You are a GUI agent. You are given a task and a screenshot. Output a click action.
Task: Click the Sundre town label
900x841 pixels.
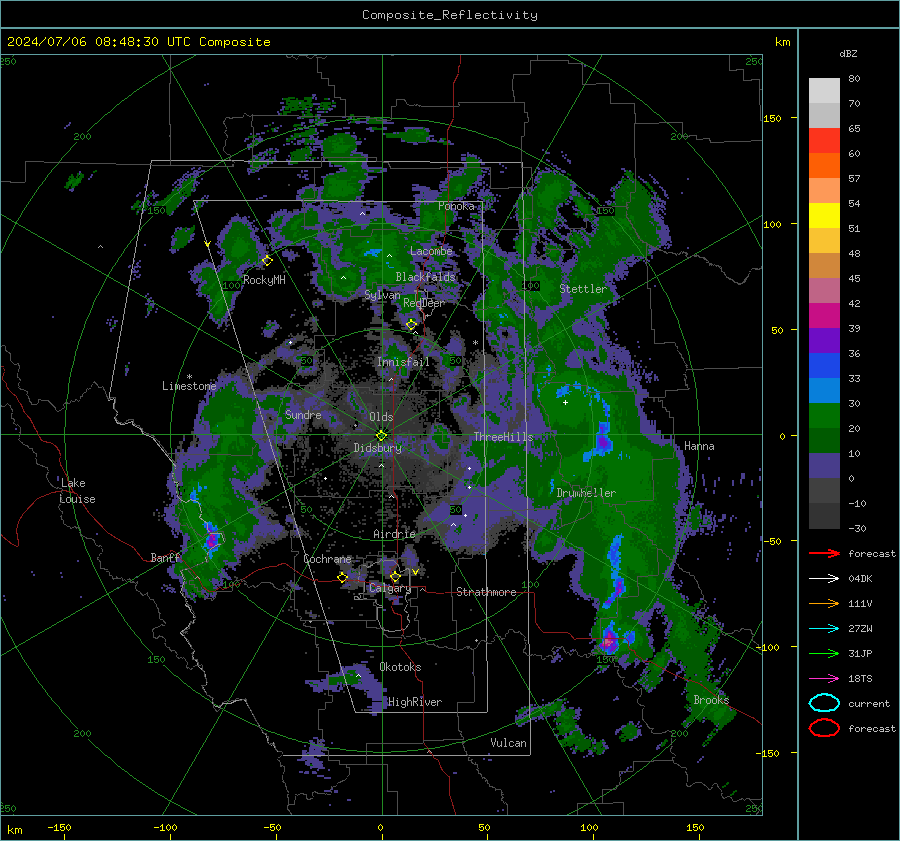pyautogui.click(x=303, y=414)
